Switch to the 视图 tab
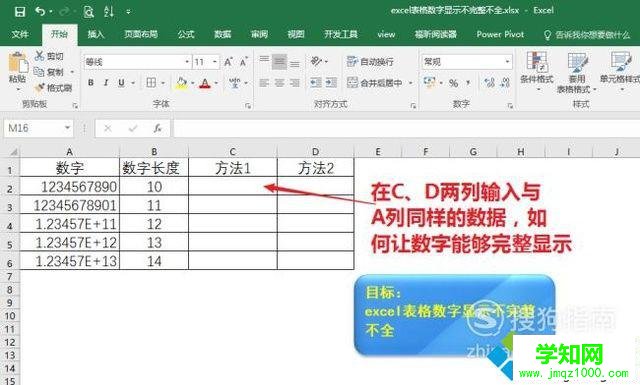Viewport: 640px width, 385px height. point(296,34)
